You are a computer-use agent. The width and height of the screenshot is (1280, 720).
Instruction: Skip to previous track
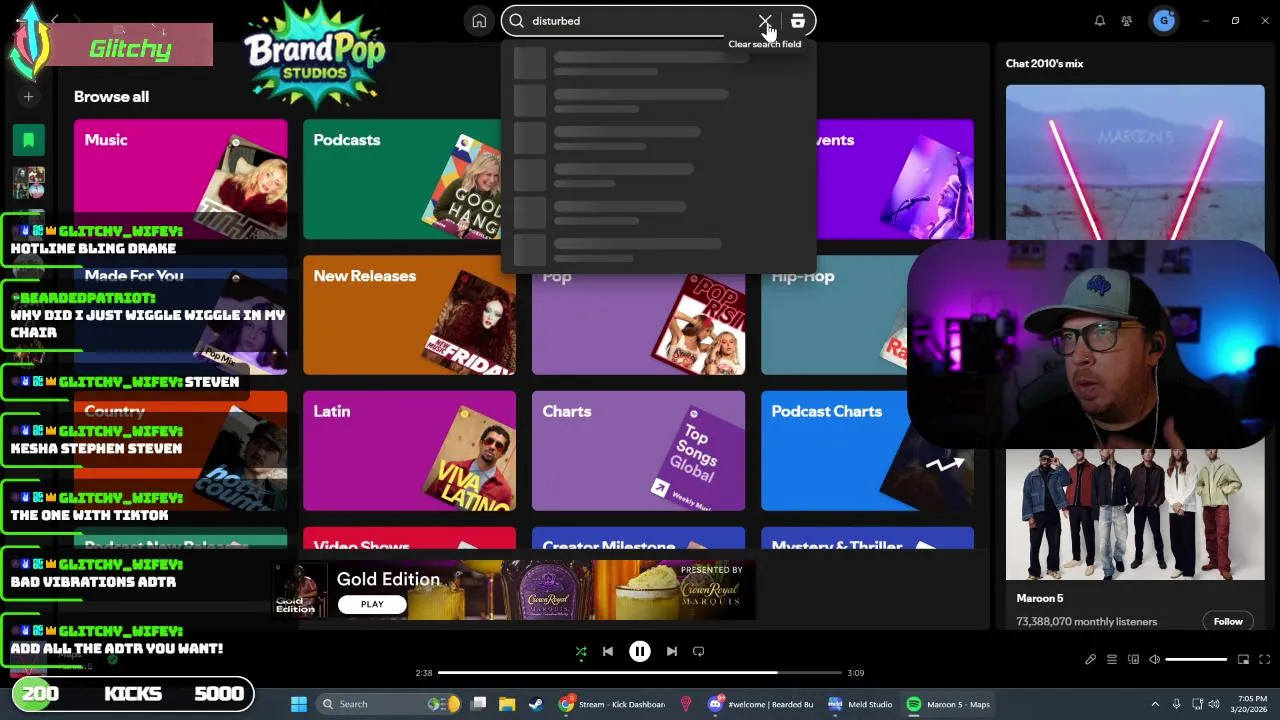pos(608,651)
